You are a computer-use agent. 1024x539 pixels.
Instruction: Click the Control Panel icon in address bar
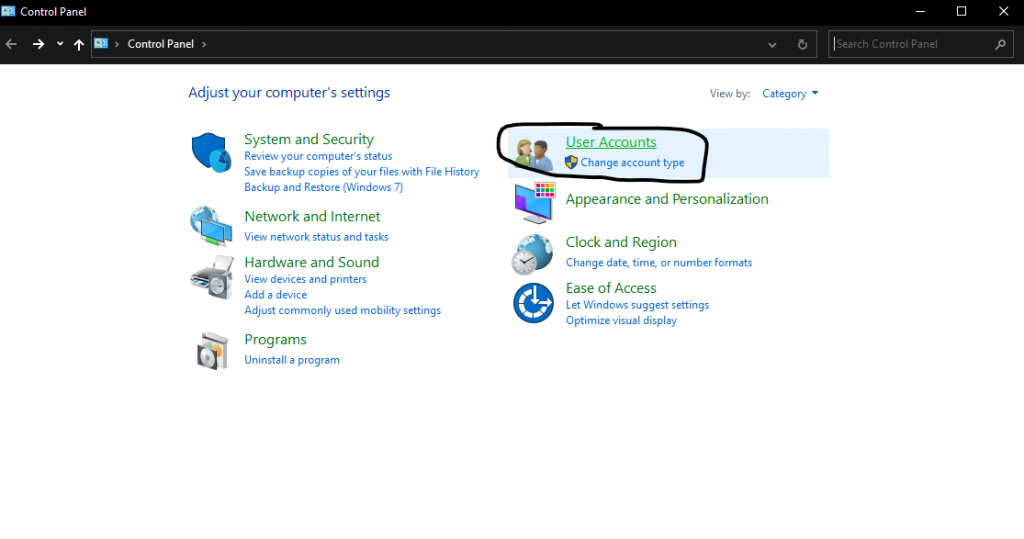tap(101, 44)
